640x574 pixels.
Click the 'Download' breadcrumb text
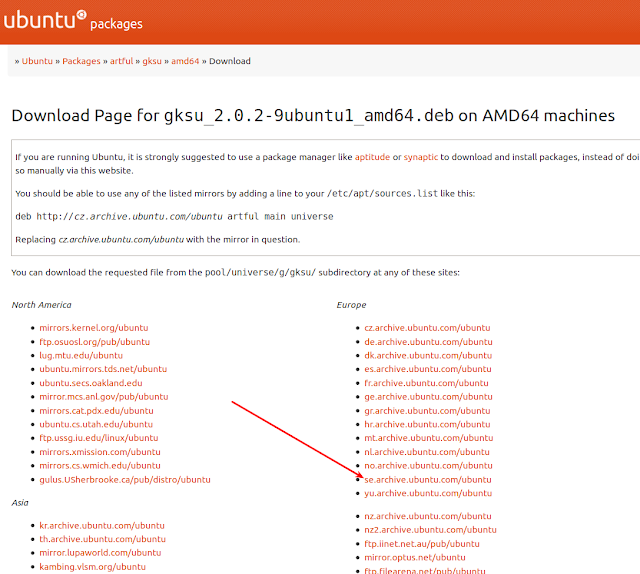(x=230, y=61)
